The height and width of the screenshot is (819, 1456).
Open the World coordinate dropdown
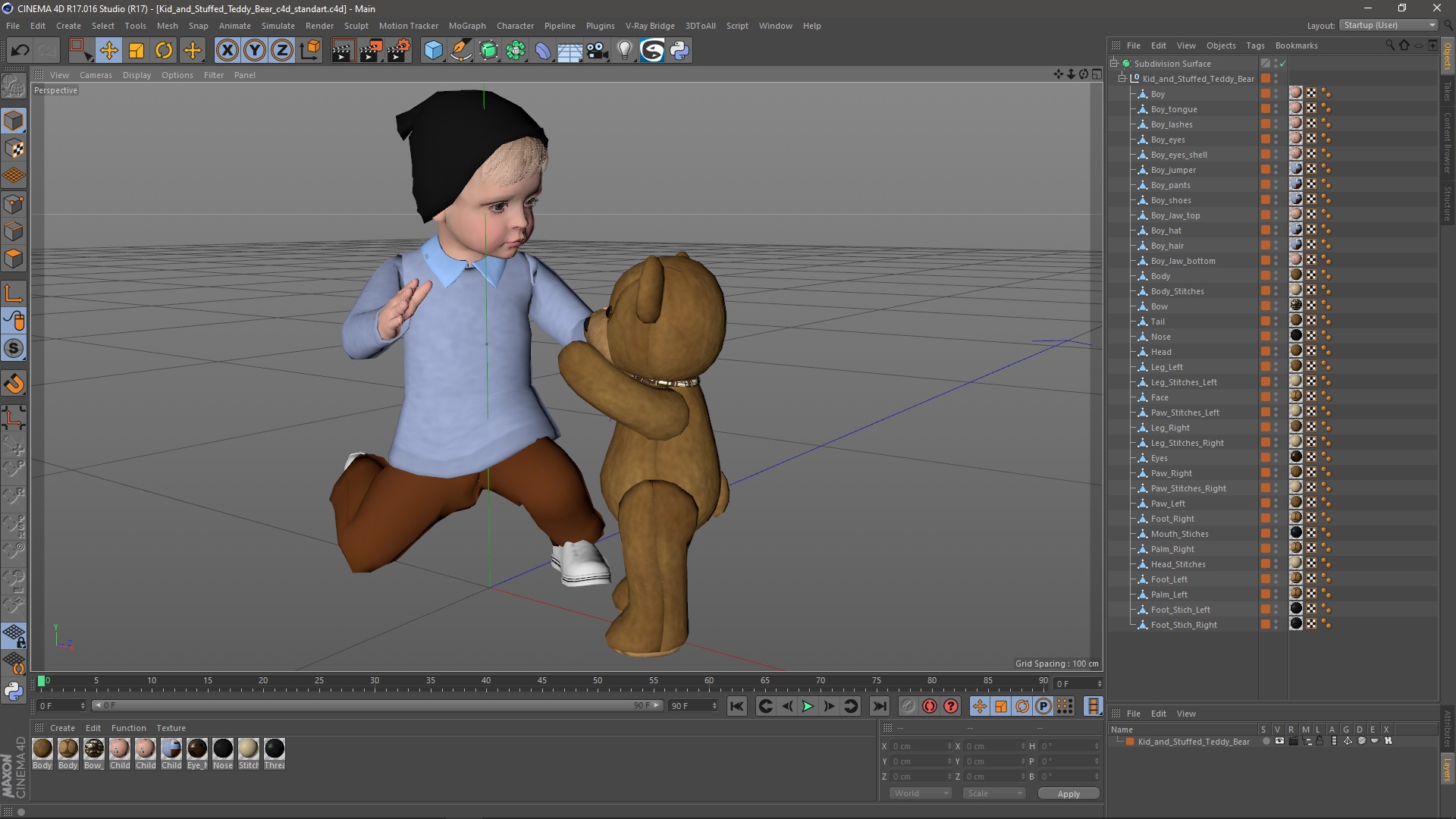[921, 793]
